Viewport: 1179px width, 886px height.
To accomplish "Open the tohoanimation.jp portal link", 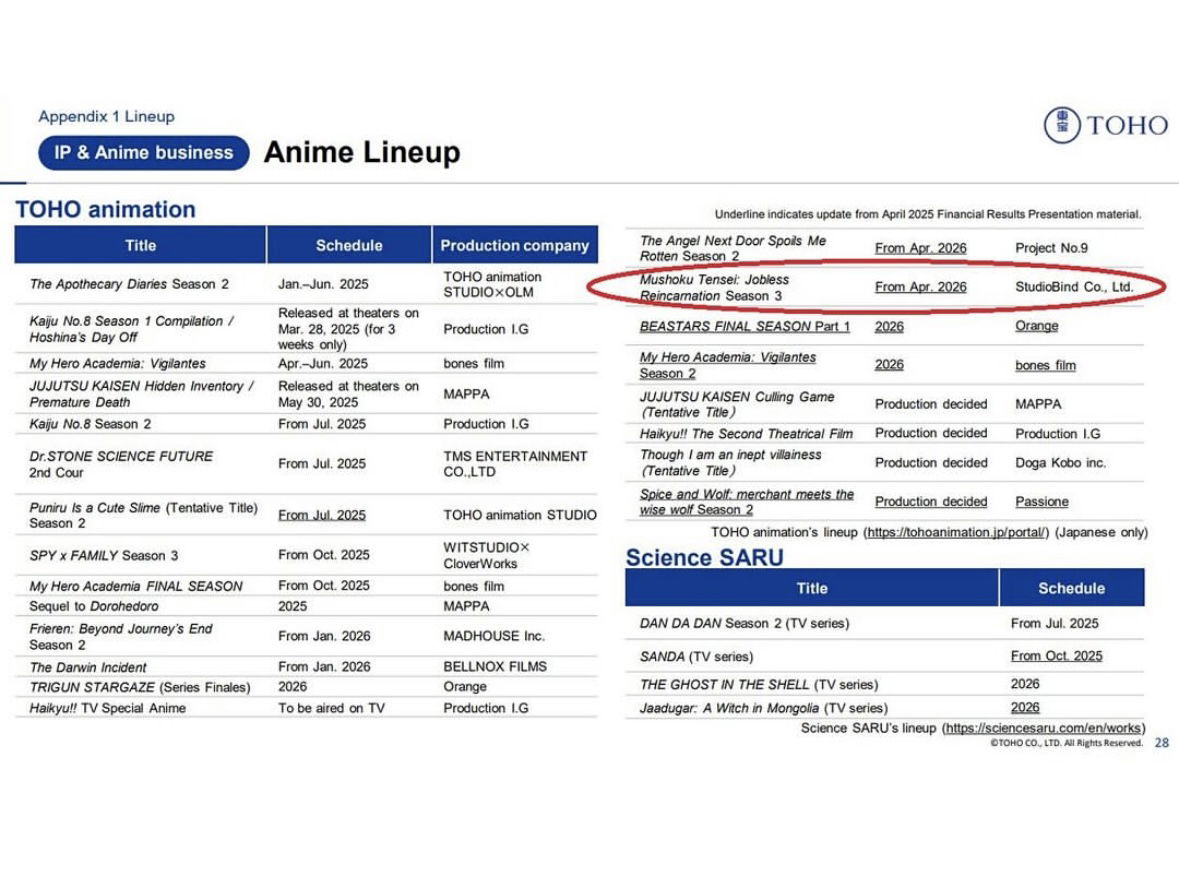I will (x=956, y=532).
